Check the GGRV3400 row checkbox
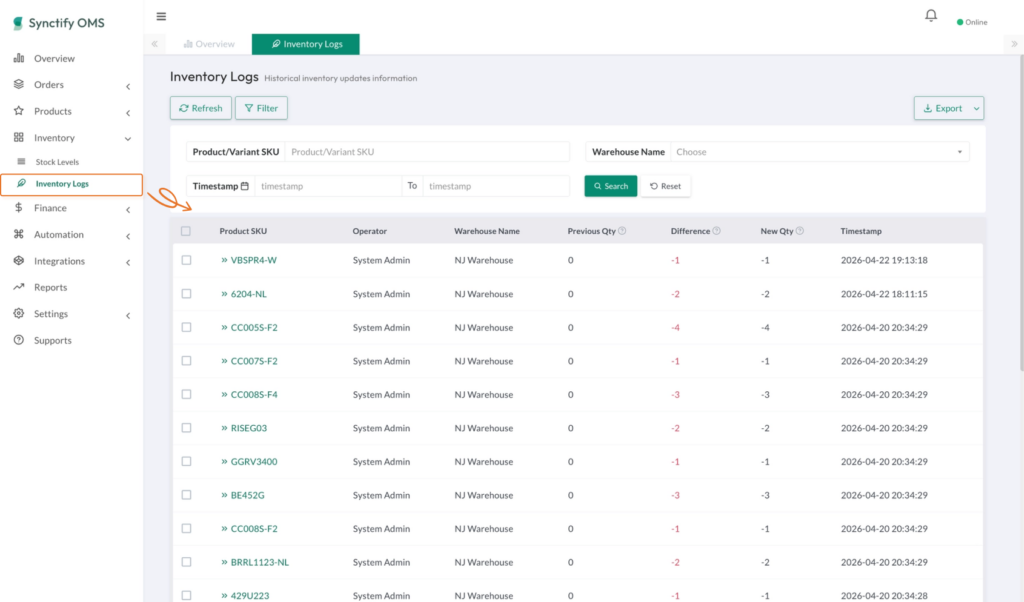1024x602 pixels. coord(187,461)
